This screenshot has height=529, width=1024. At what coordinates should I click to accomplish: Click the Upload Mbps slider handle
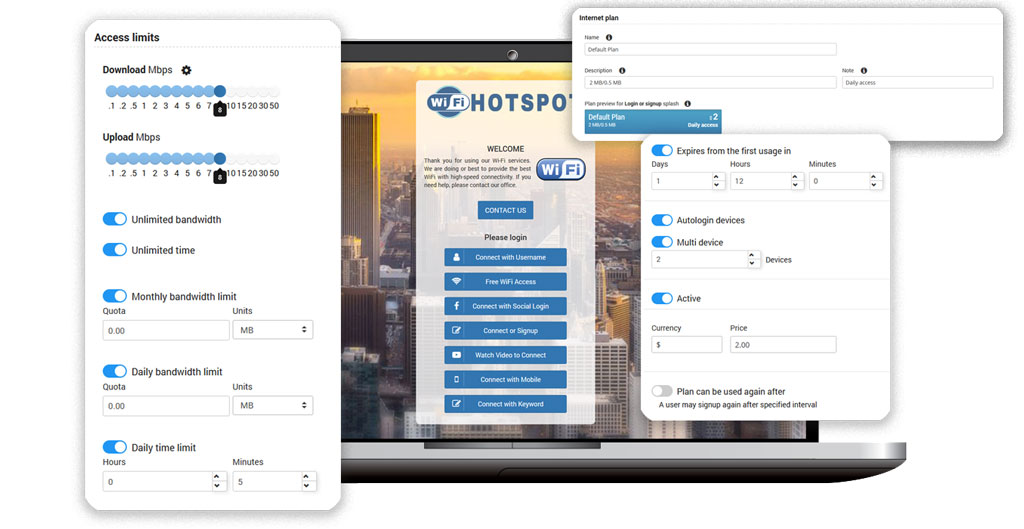coord(220,158)
